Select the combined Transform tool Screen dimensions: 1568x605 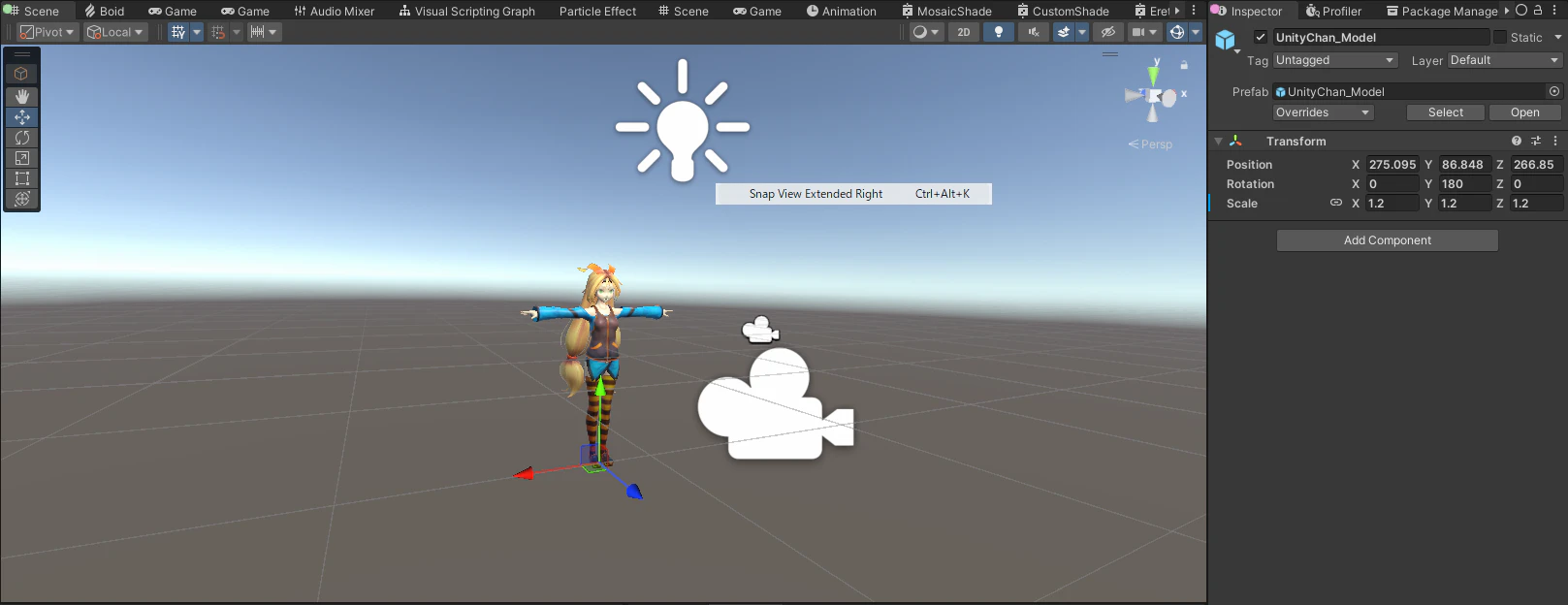(21, 199)
